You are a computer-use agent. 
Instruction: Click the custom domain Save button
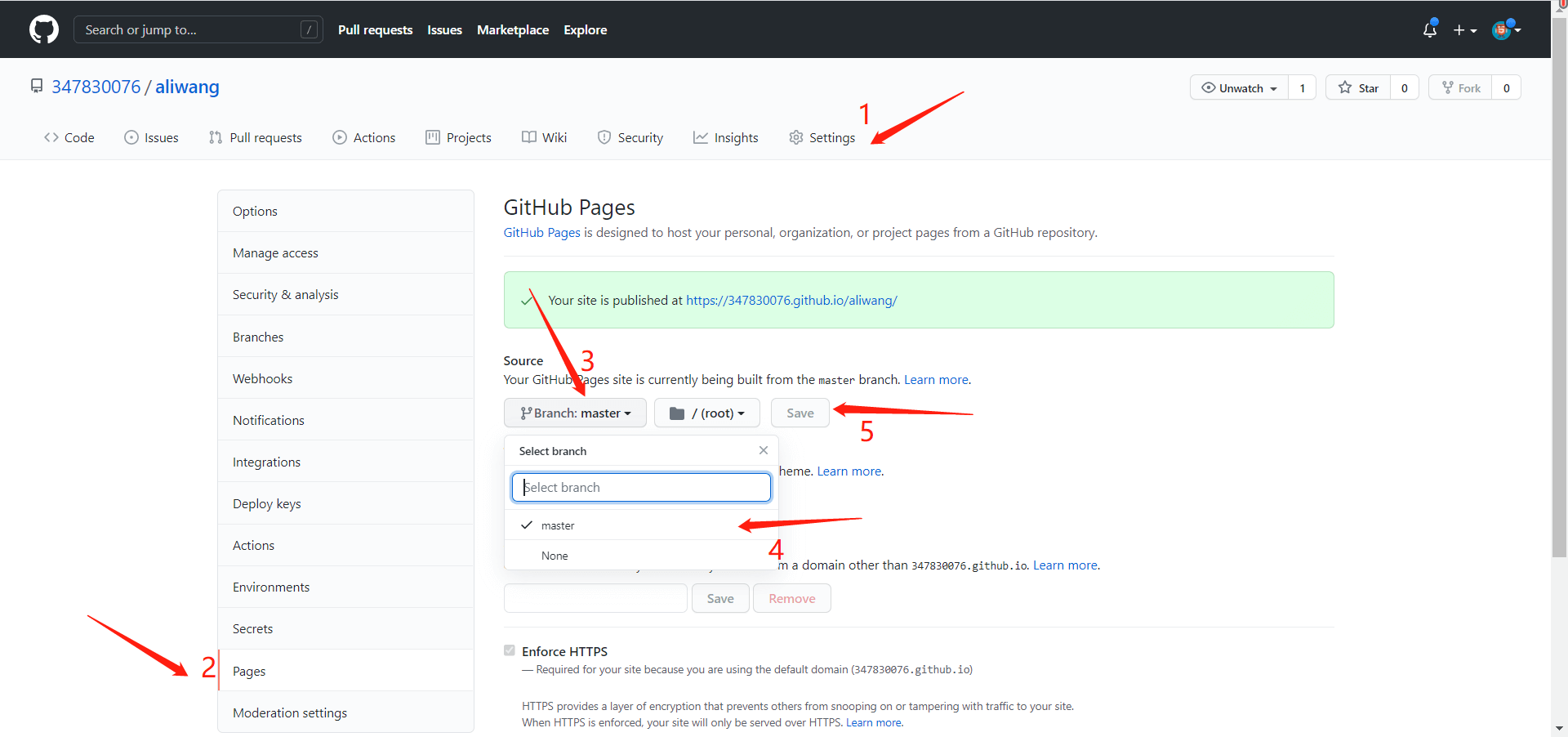point(720,598)
